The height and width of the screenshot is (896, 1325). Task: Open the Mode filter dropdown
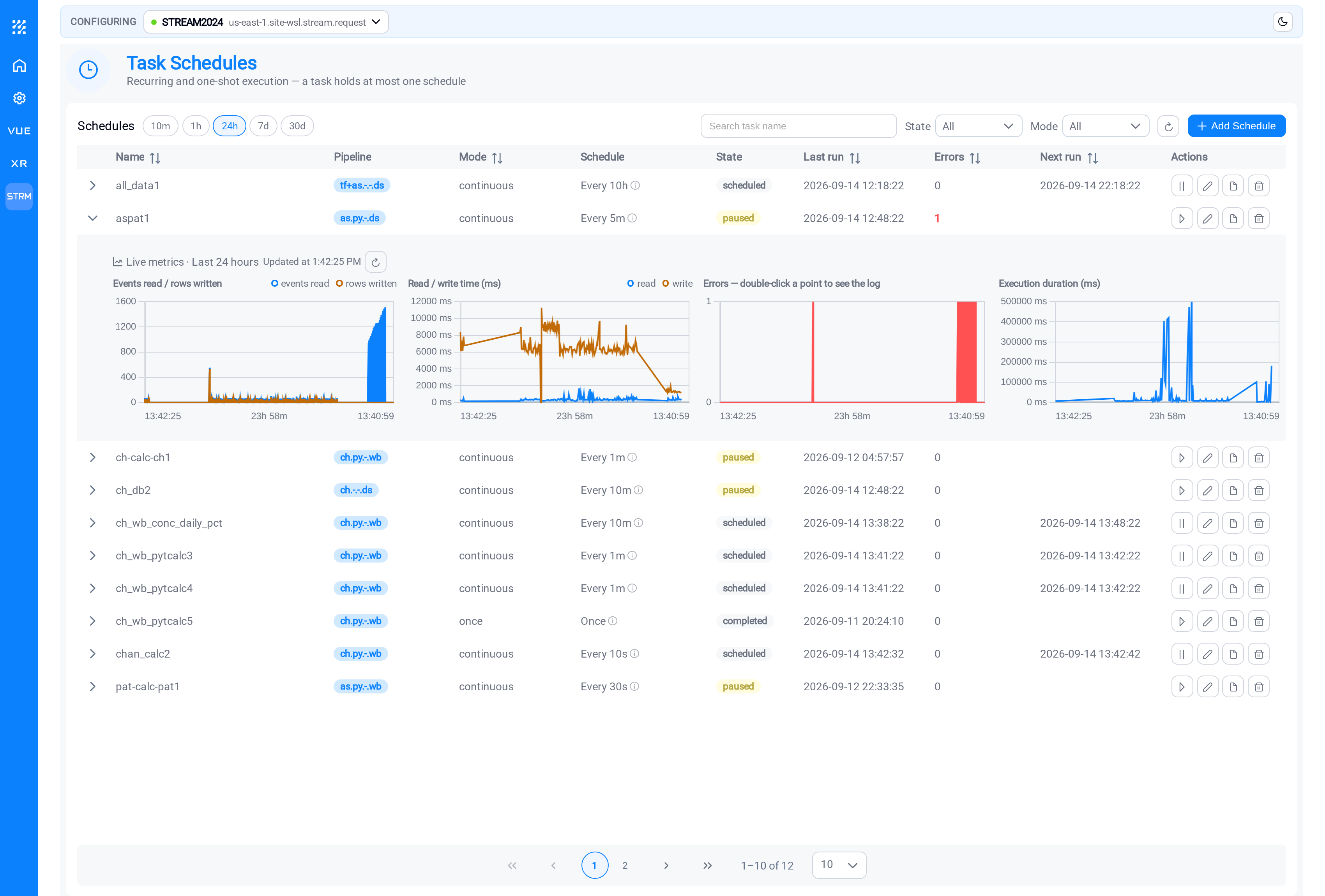pos(1105,126)
